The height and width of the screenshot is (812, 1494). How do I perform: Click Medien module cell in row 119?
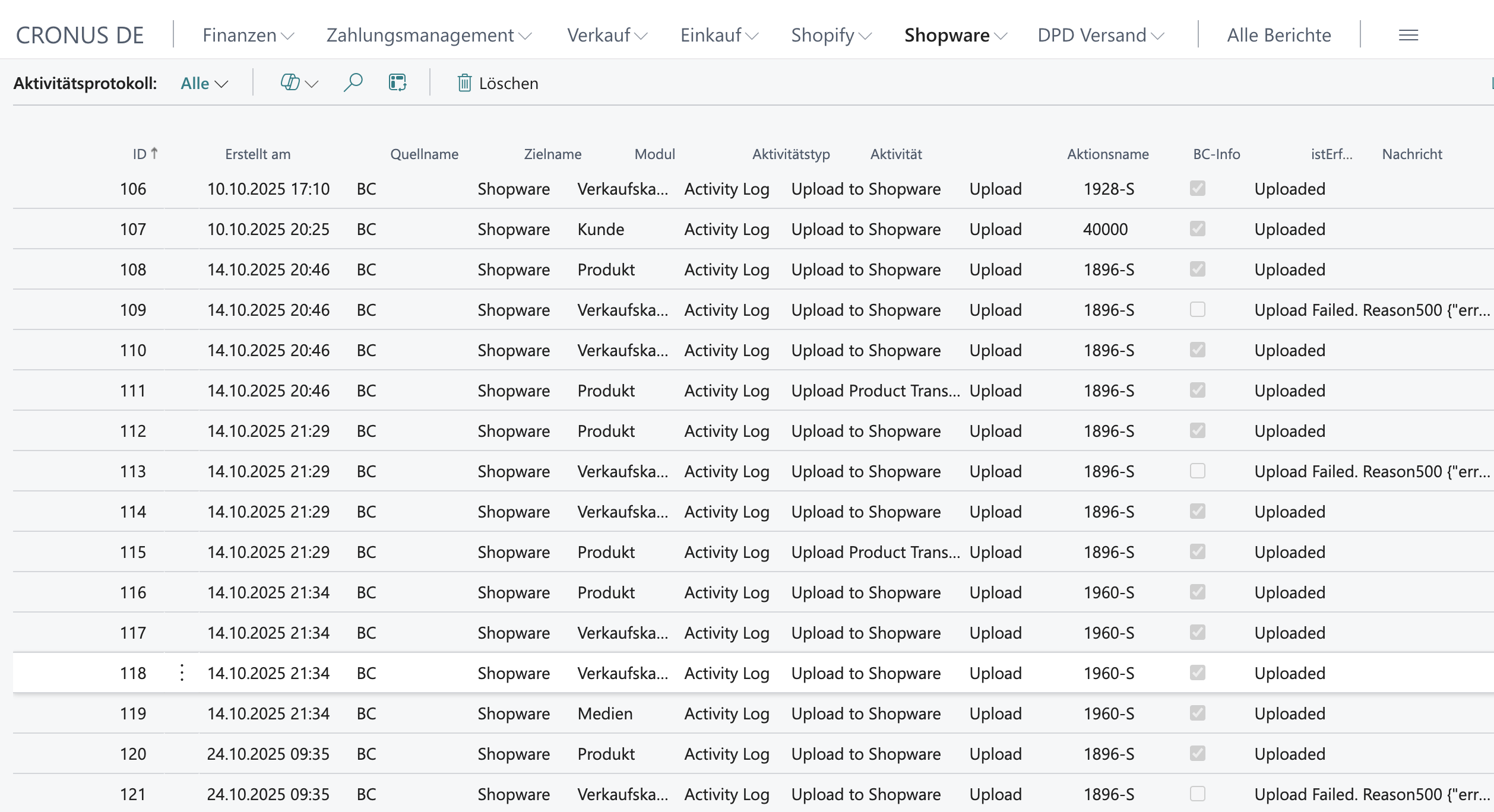click(605, 713)
